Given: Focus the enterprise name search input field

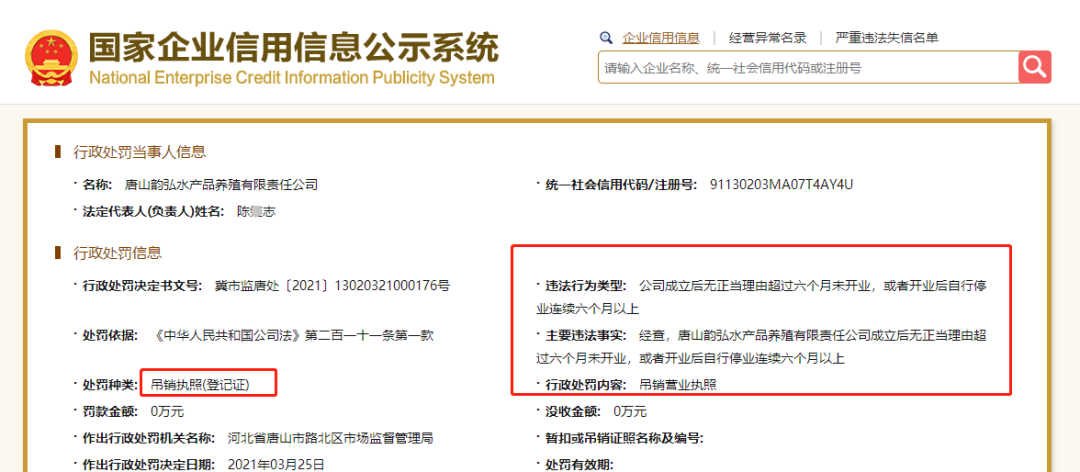Looking at the screenshot, I should (x=808, y=68).
